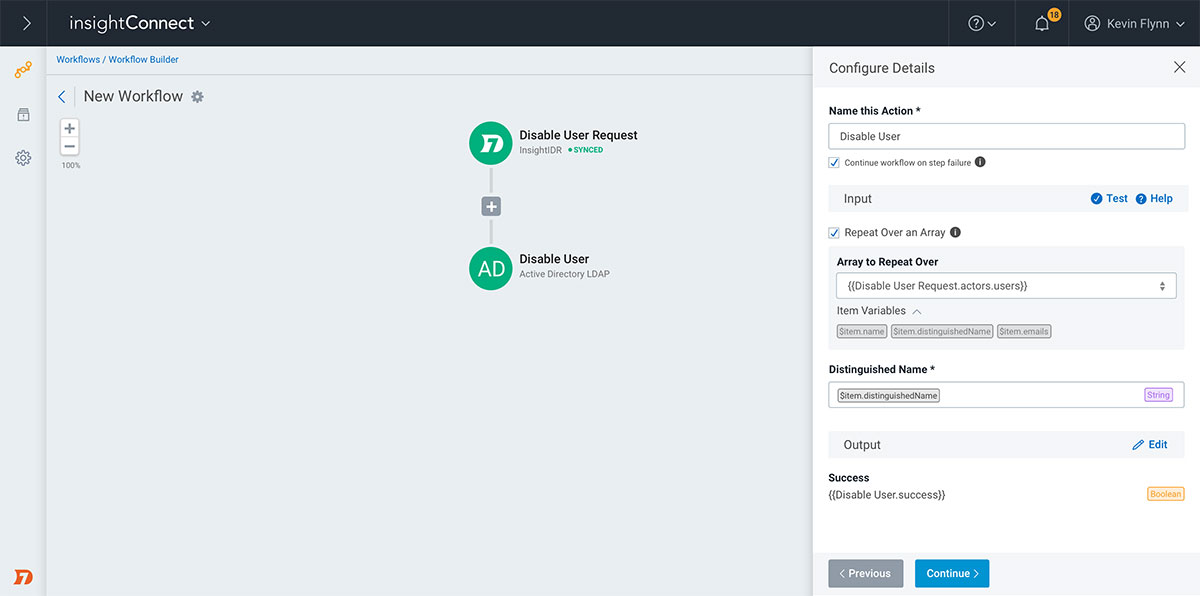Open the Kevin Flynn user menu

coord(1135,24)
